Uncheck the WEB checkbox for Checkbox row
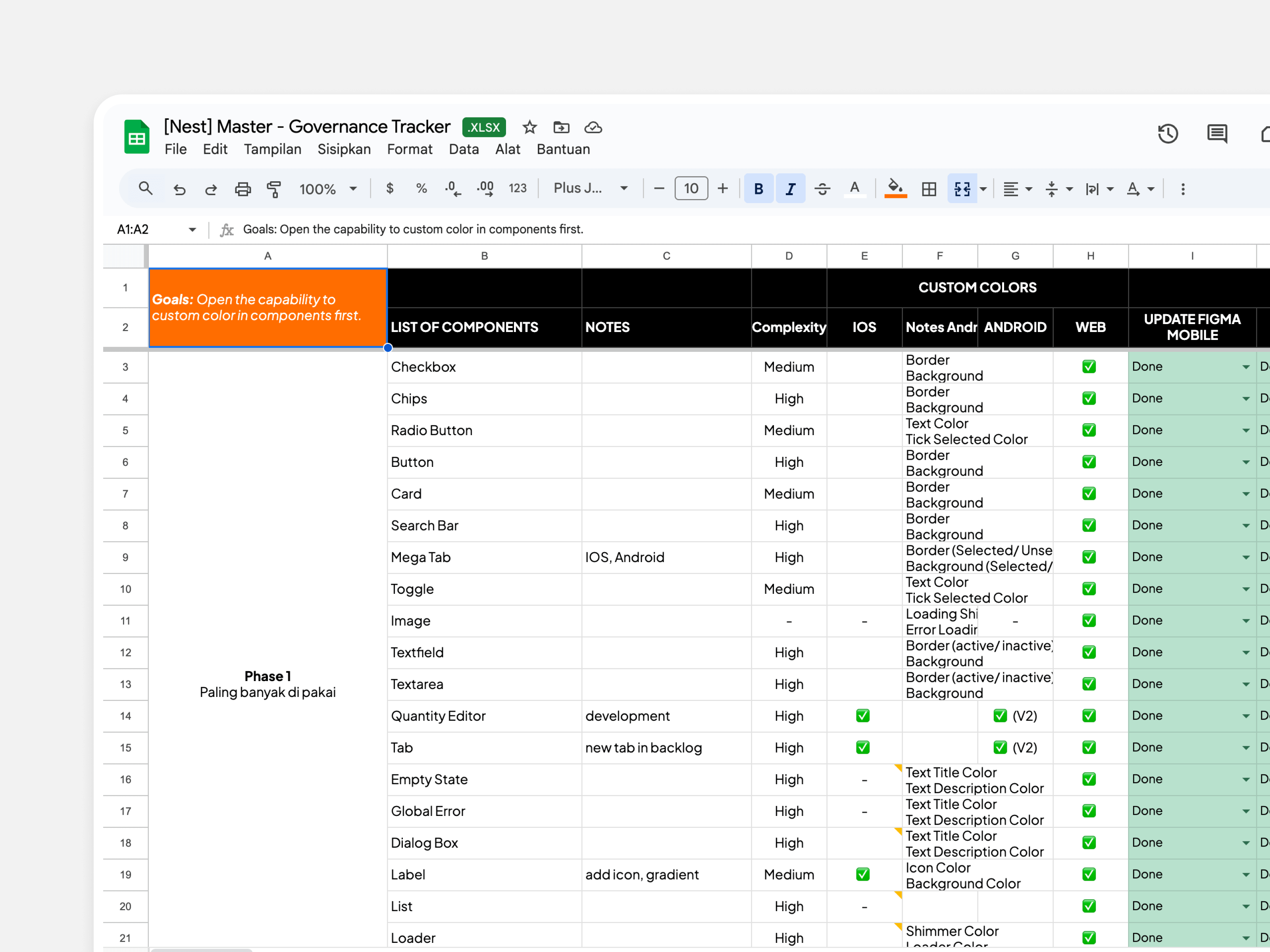Viewport: 1270px width, 952px height. coord(1089,367)
